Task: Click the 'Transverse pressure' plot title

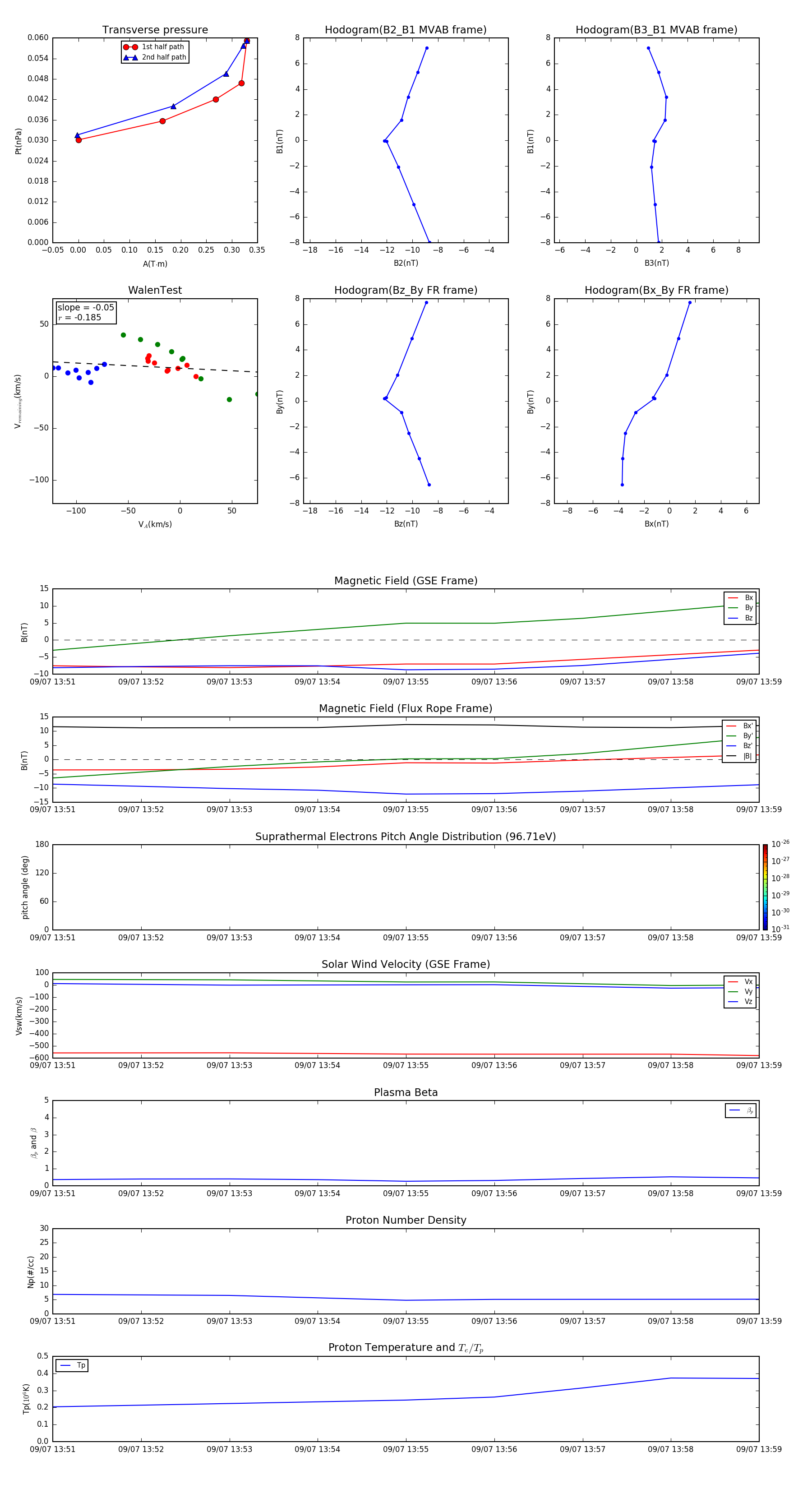Action: point(155,29)
